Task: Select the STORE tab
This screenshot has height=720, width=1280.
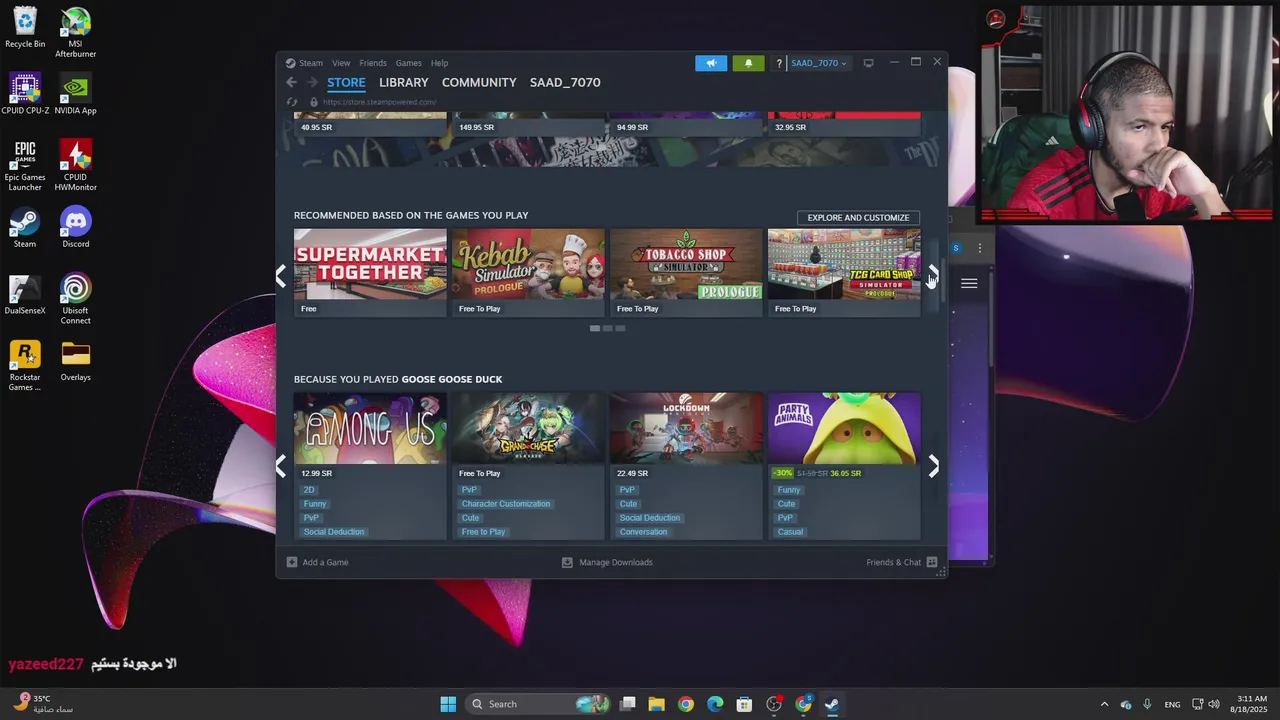Action: [346, 83]
